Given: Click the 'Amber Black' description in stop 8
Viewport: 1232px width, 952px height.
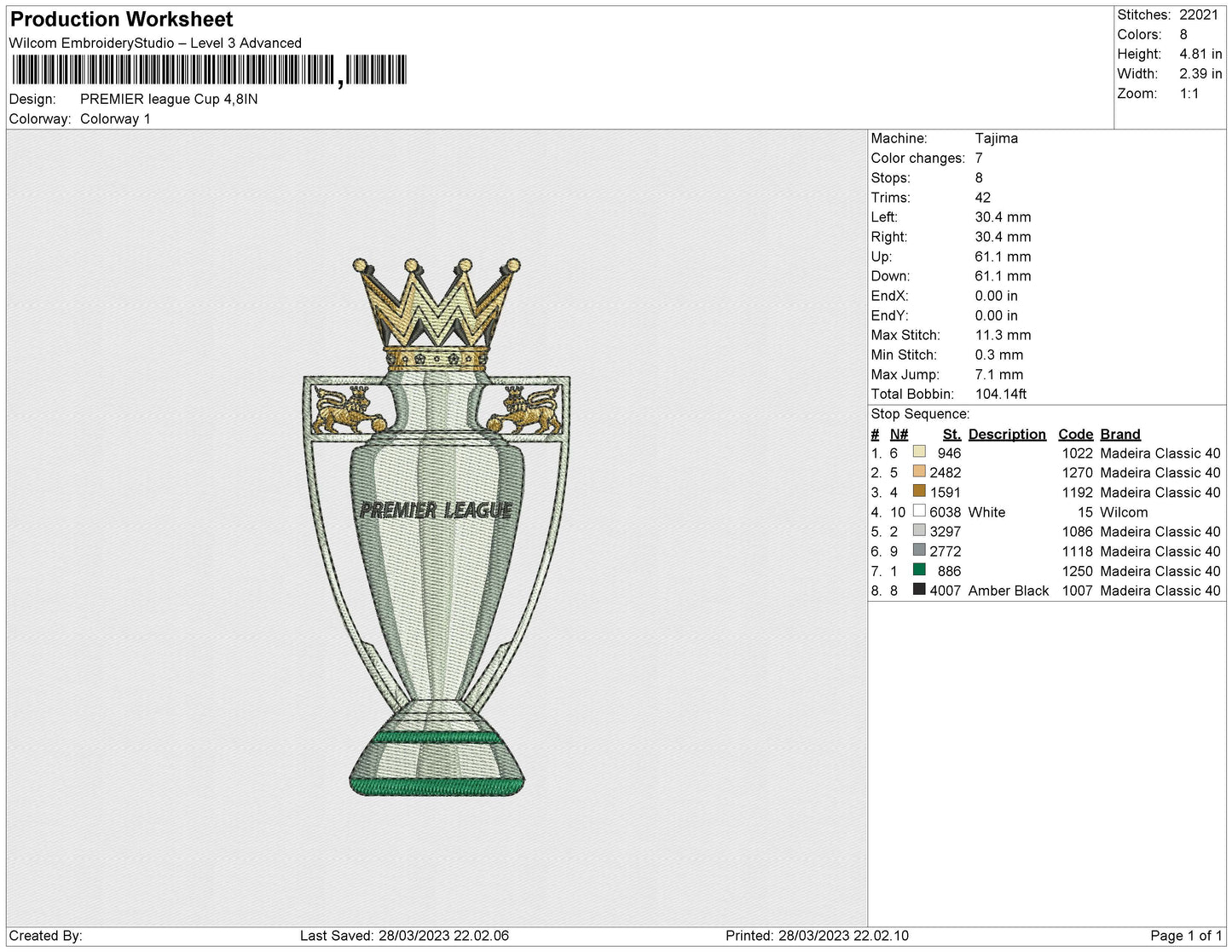Looking at the screenshot, I should tap(1009, 591).
